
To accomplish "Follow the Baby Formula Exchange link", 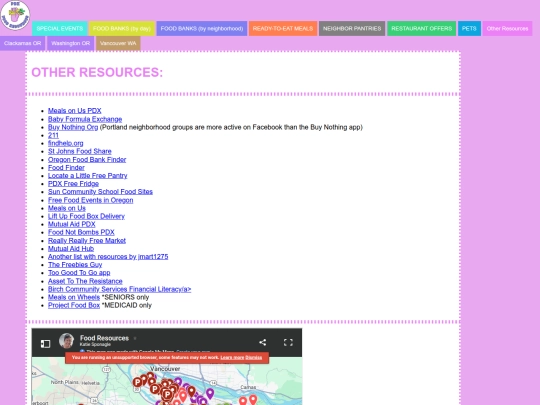I will point(85,119).
